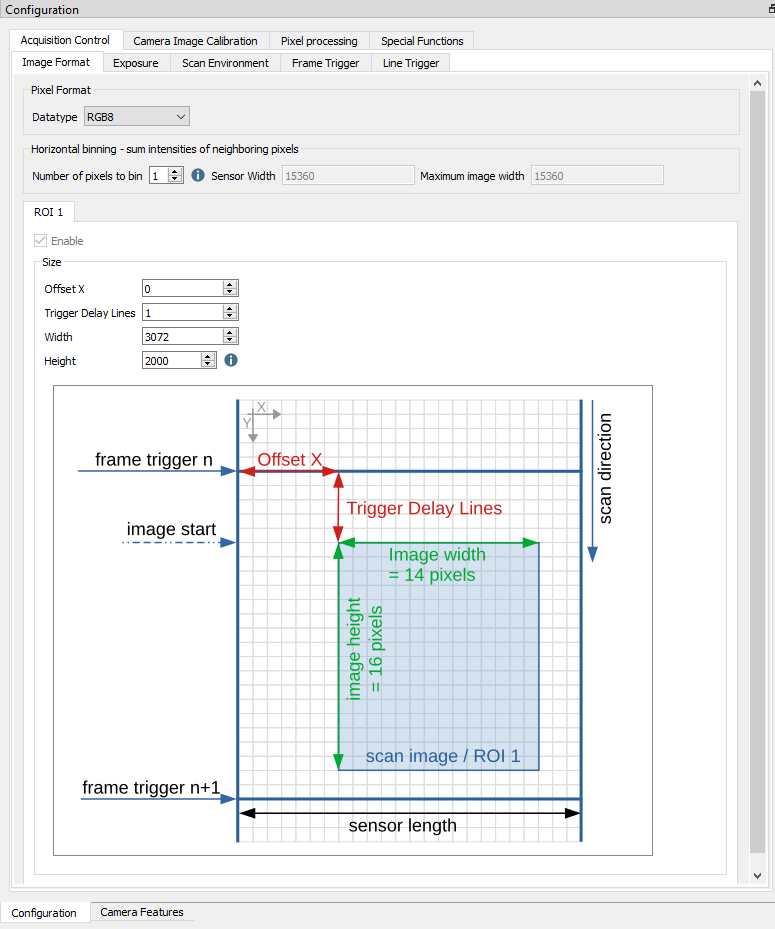Increase Number of pixels to bin
Image resolution: width=775 pixels, height=929 pixels.
pos(175,172)
